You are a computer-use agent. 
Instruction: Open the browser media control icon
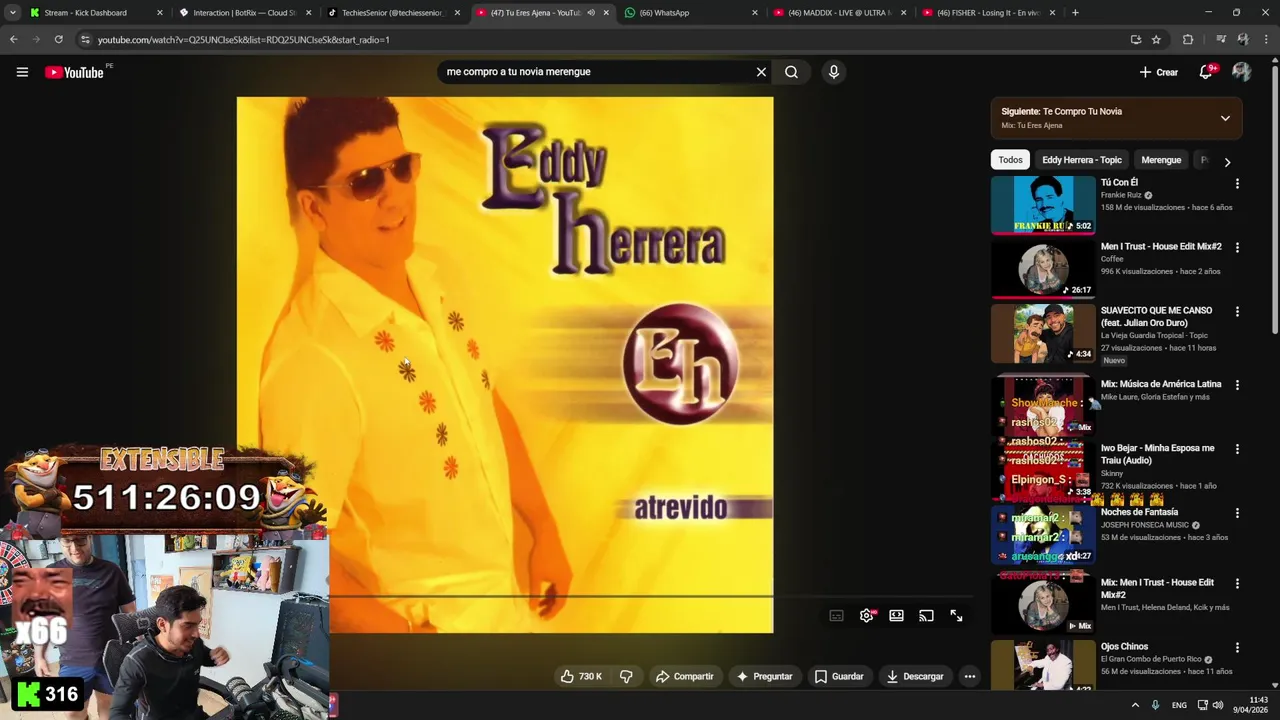pyautogui.click(x=1221, y=40)
